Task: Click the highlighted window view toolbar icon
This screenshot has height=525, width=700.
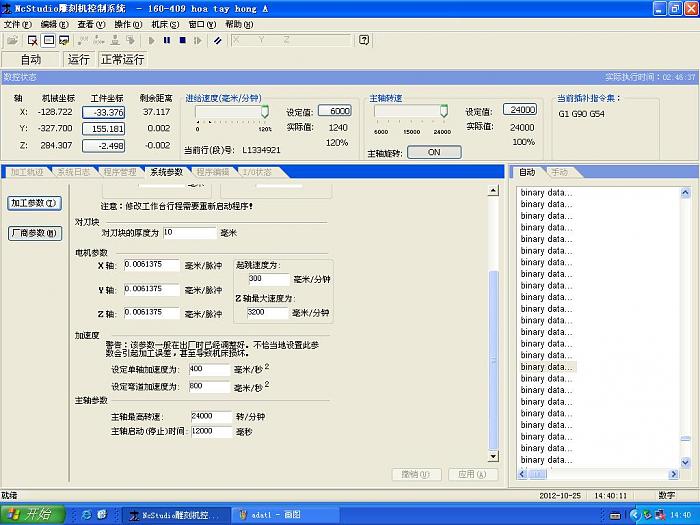Action: [48, 41]
